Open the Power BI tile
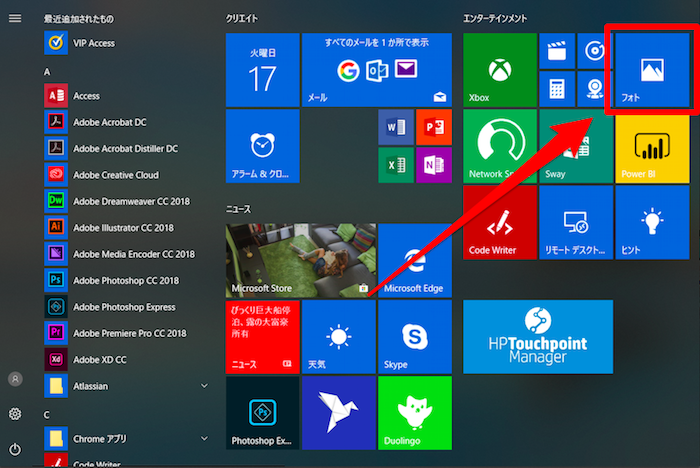This screenshot has width=700, height=468. [x=652, y=146]
